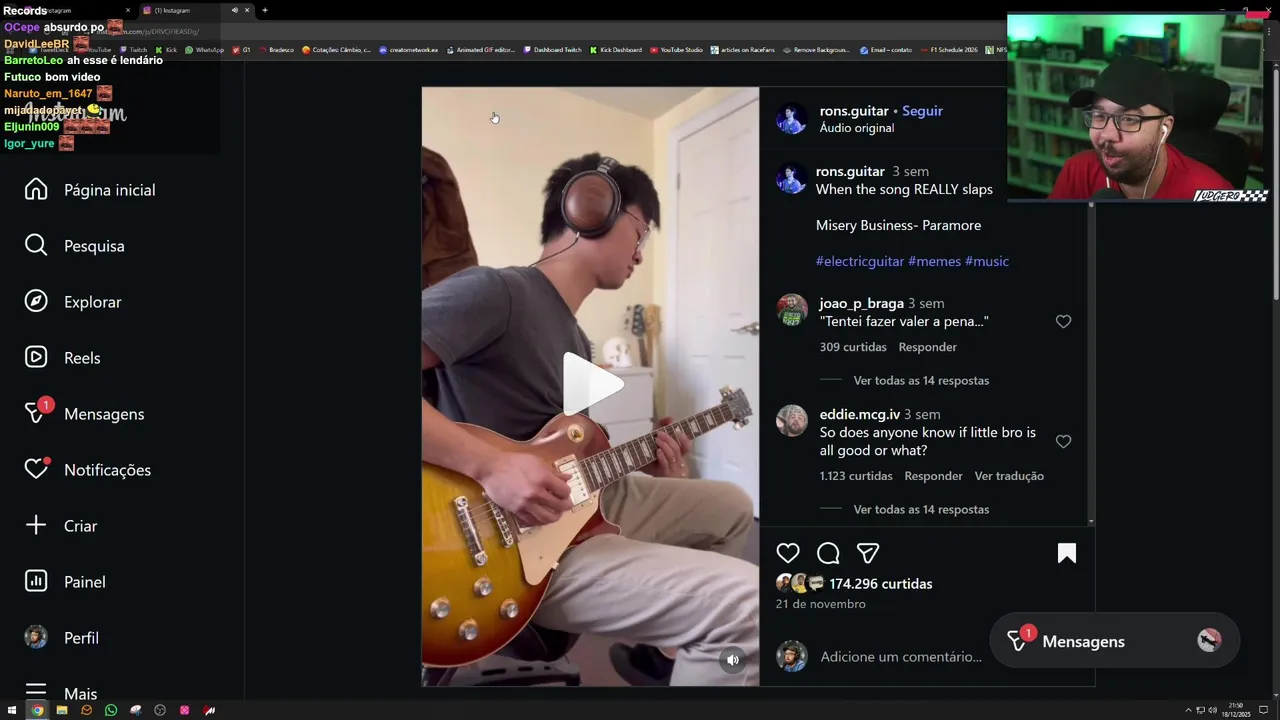Open Mensagens sidebar icon with badge
Image resolution: width=1280 pixels, height=720 pixels.
click(x=36, y=413)
